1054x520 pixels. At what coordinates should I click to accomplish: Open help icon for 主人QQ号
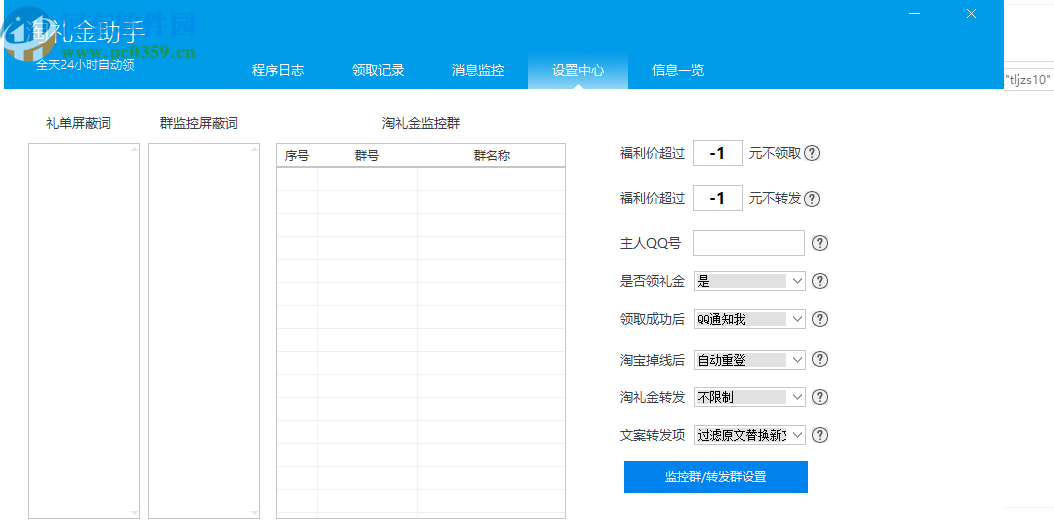pos(819,243)
